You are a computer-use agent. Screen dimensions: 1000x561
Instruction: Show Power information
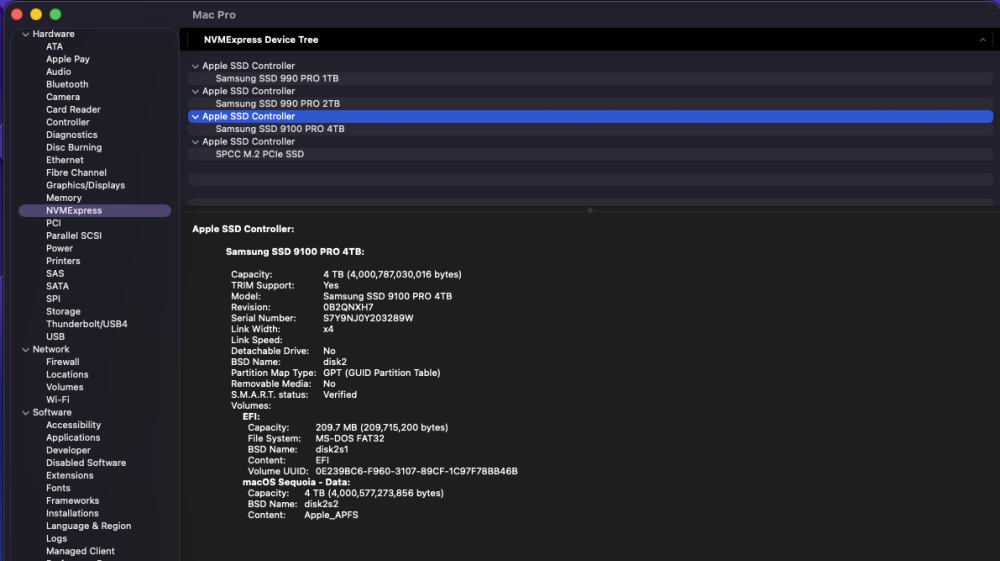click(59, 249)
